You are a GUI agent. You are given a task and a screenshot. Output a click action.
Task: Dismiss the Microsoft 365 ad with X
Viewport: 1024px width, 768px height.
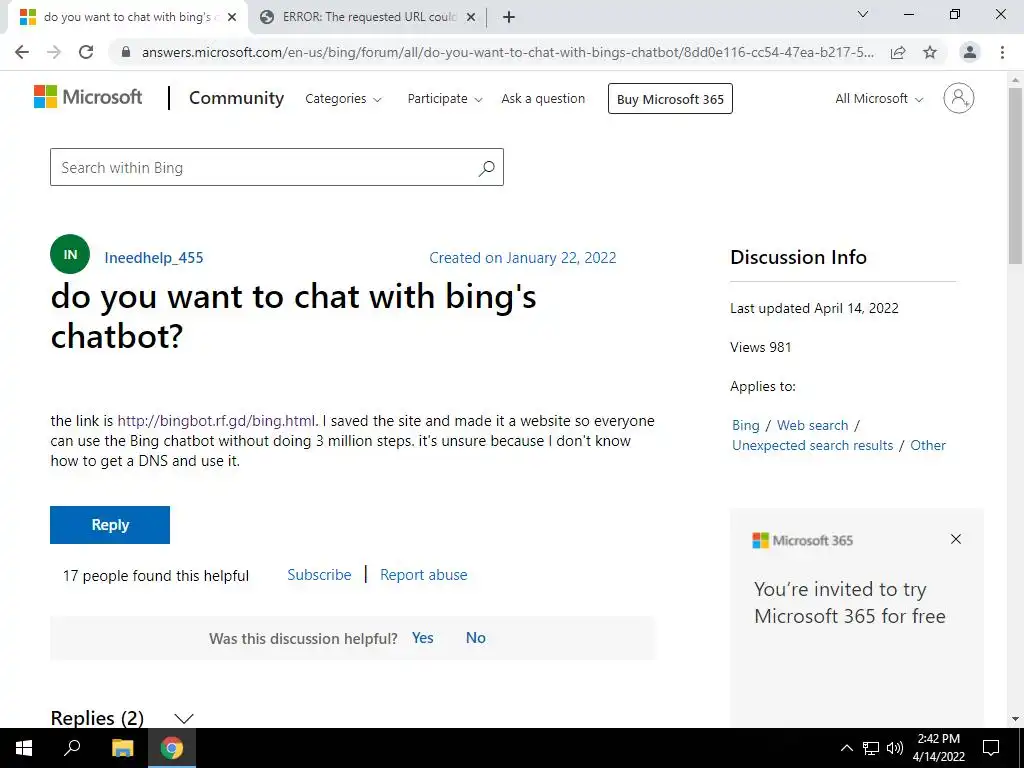(x=956, y=539)
